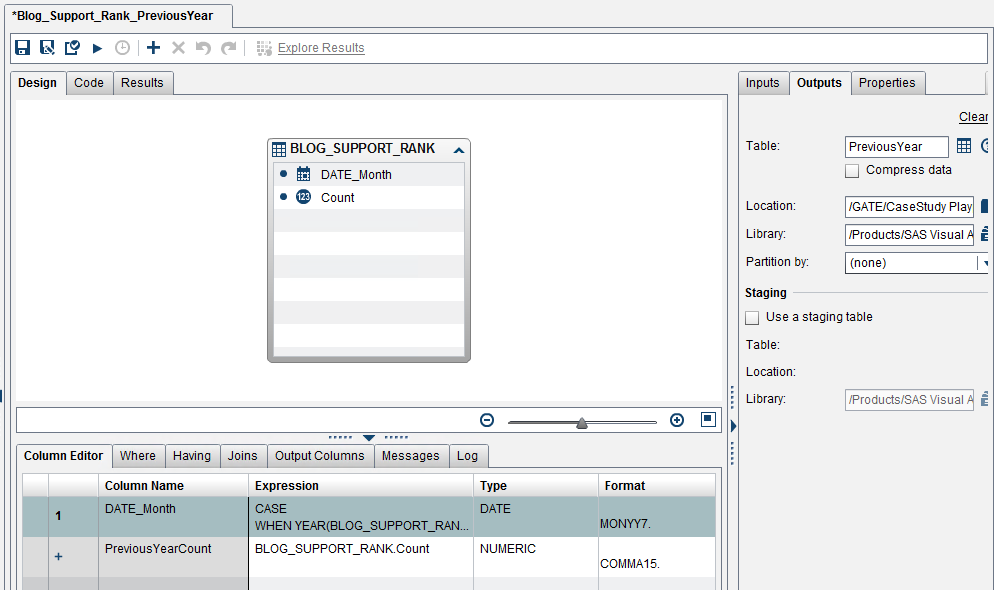This screenshot has width=994, height=590.
Task: Click the Location folder browse icon
Action: 984,206
